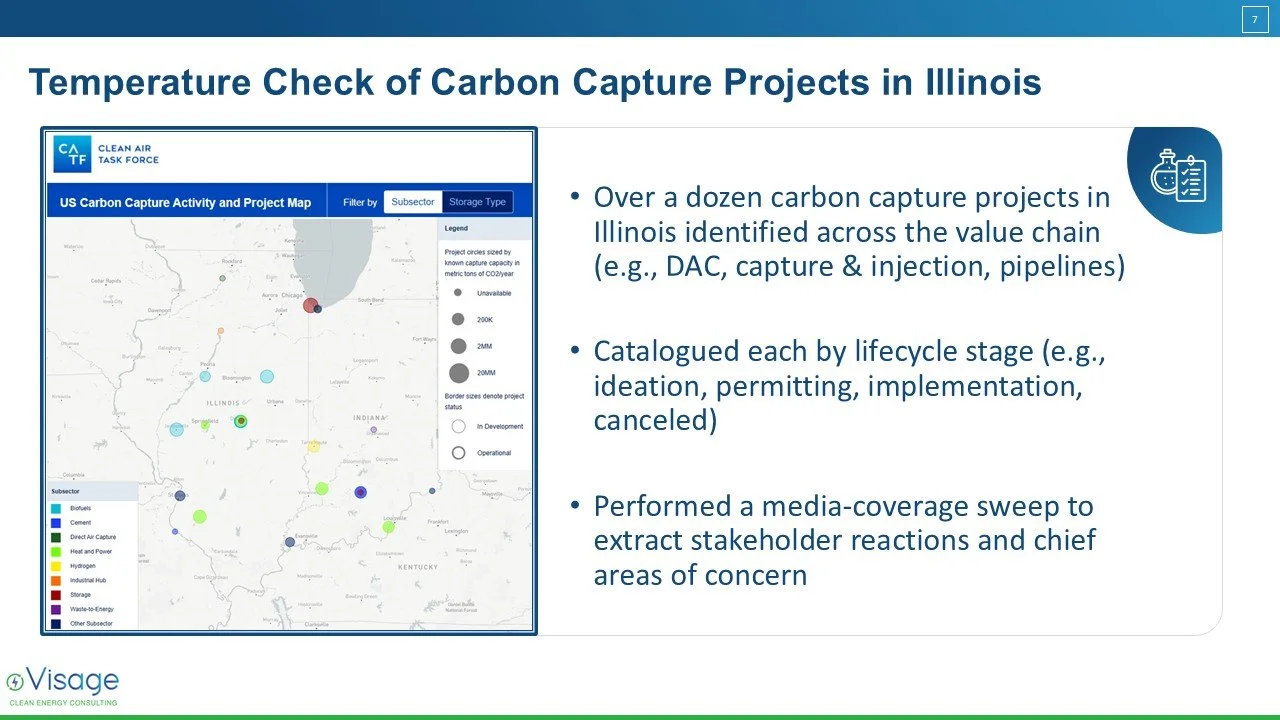Screen dimensions: 1280x720
Task: Click the Unavailable capacity dot in legend
Action: pos(458,293)
